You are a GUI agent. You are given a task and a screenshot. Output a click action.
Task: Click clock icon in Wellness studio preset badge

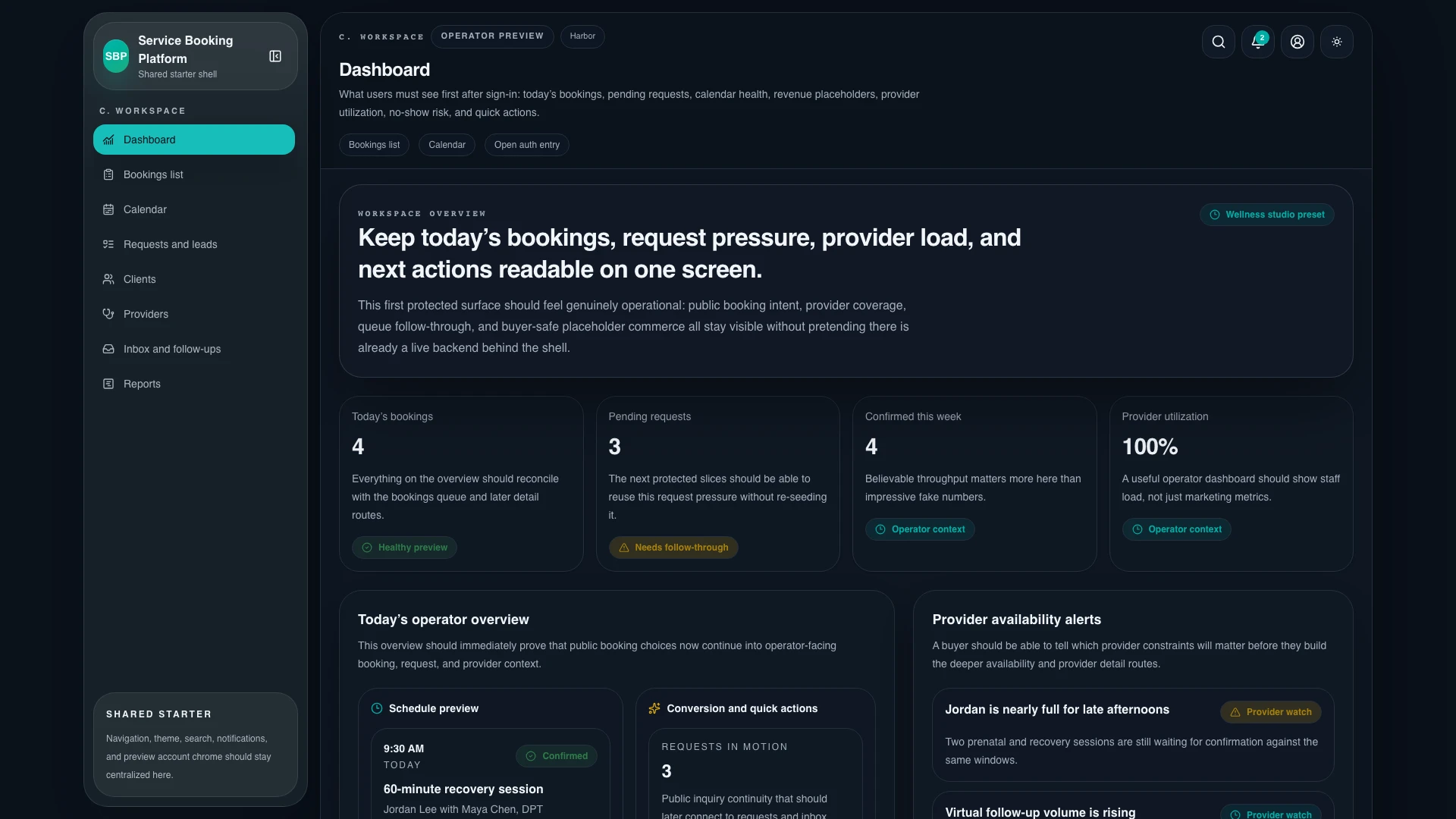(1215, 215)
